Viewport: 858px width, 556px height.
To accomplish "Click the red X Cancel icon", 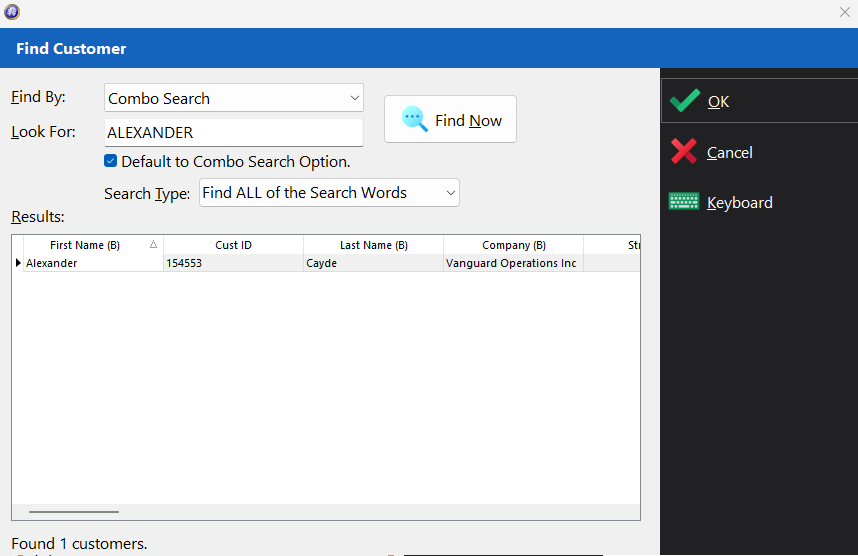I will (684, 152).
